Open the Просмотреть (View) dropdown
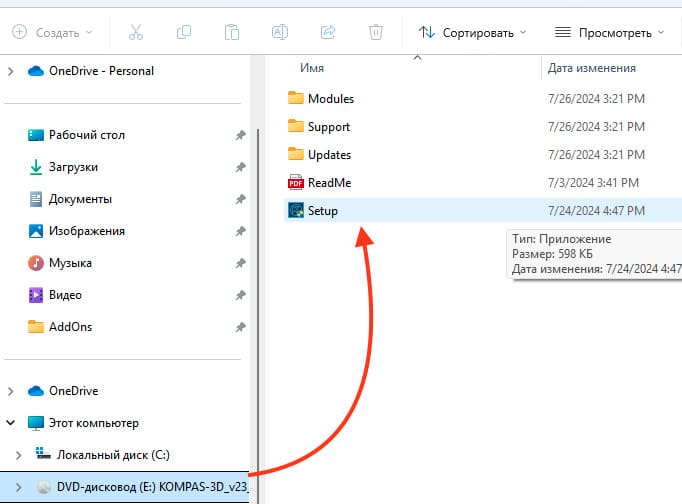This screenshot has height=504, width=682. (610, 33)
